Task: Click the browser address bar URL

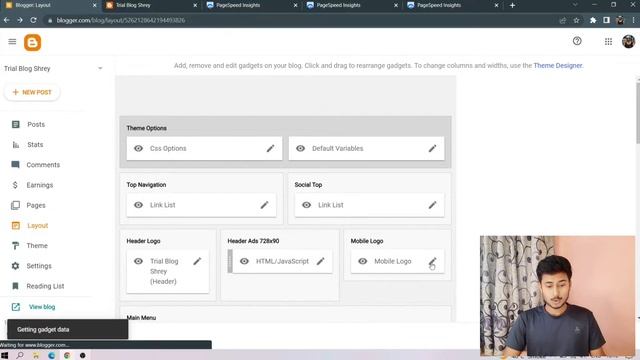Action: 121,20
